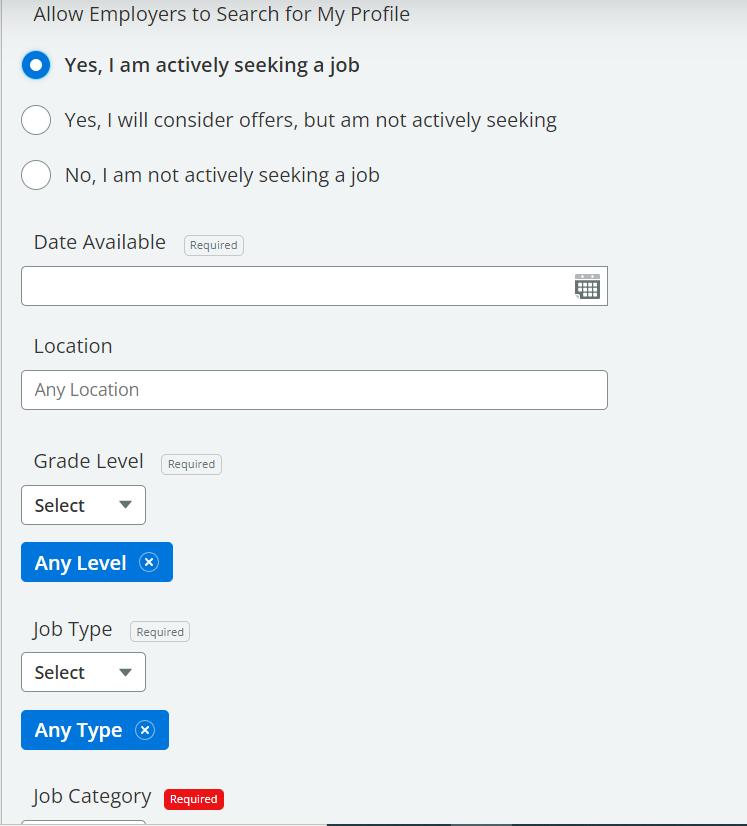The width and height of the screenshot is (747, 826).
Task: Focus the Any Location input field
Action: [314, 390]
